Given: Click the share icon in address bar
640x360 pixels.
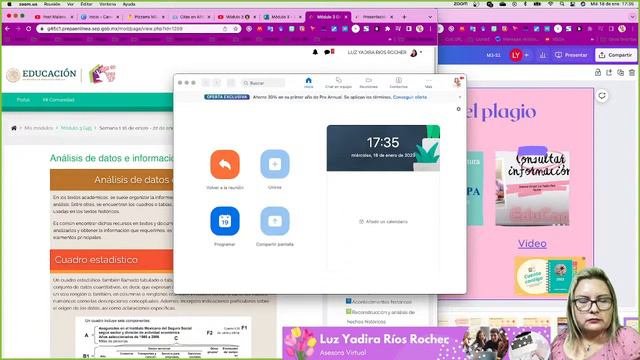Looking at the screenshot, I should (x=225, y=29).
